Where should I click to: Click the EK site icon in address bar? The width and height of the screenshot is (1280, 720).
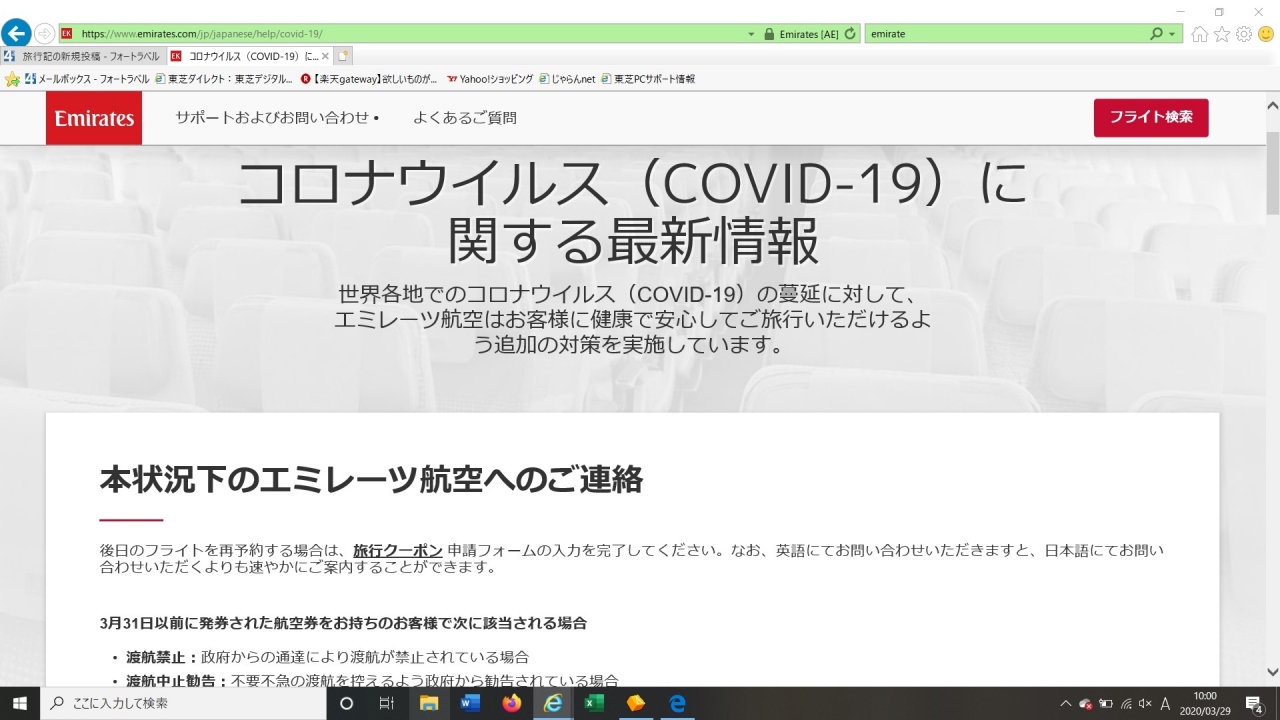pyautogui.click(x=68, y=34)
